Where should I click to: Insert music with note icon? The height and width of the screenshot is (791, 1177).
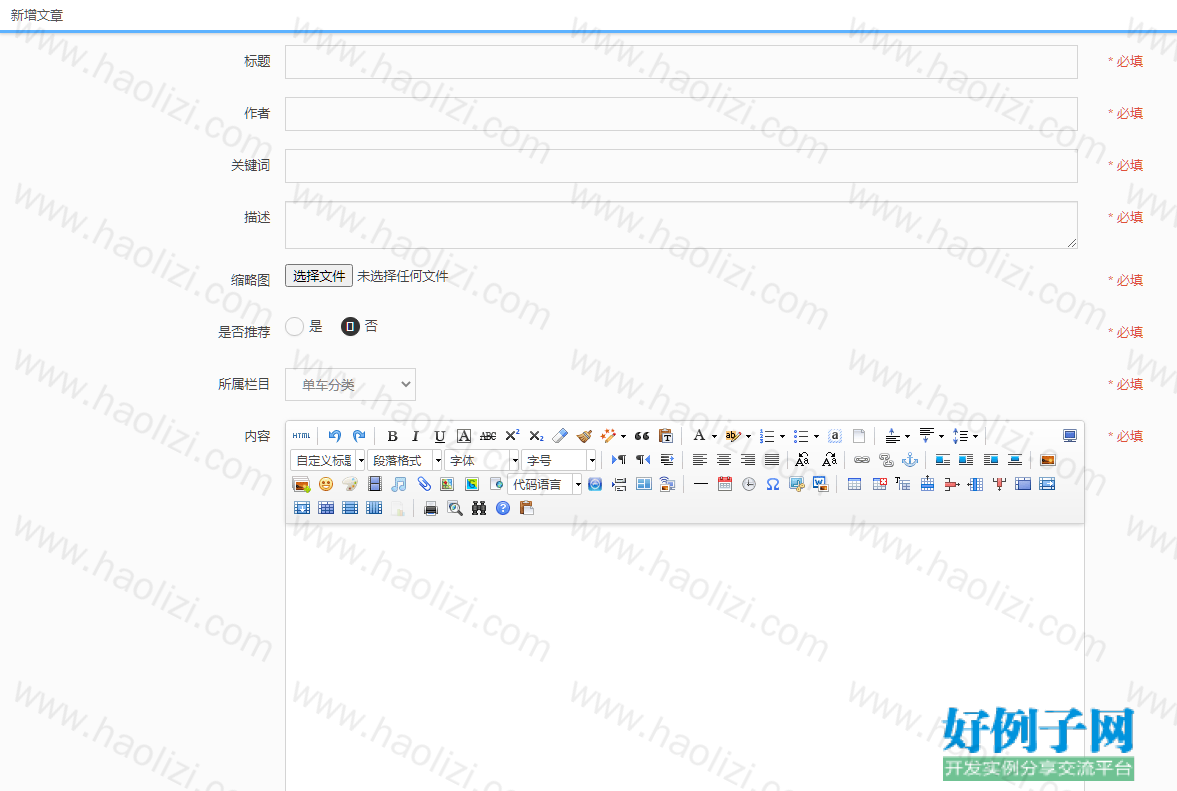click(399, 484)
